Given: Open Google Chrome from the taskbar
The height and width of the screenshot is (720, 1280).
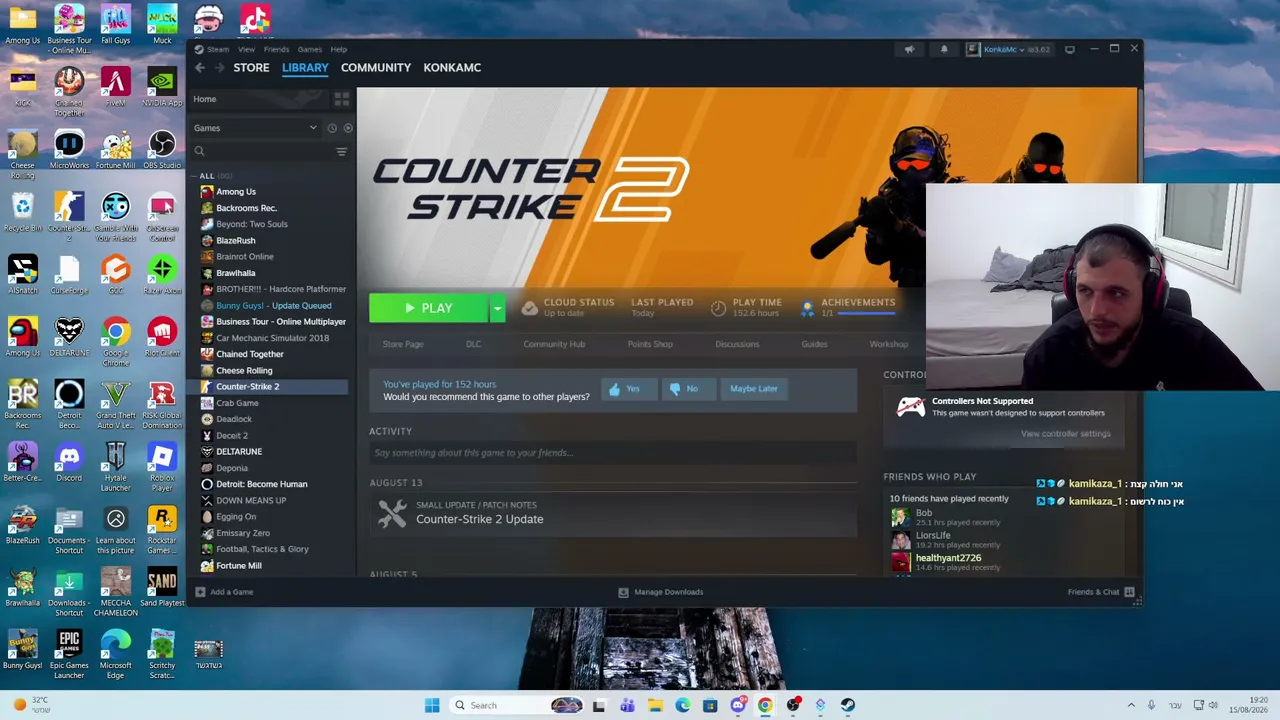Looking at the screenshot, I should 765,706.
